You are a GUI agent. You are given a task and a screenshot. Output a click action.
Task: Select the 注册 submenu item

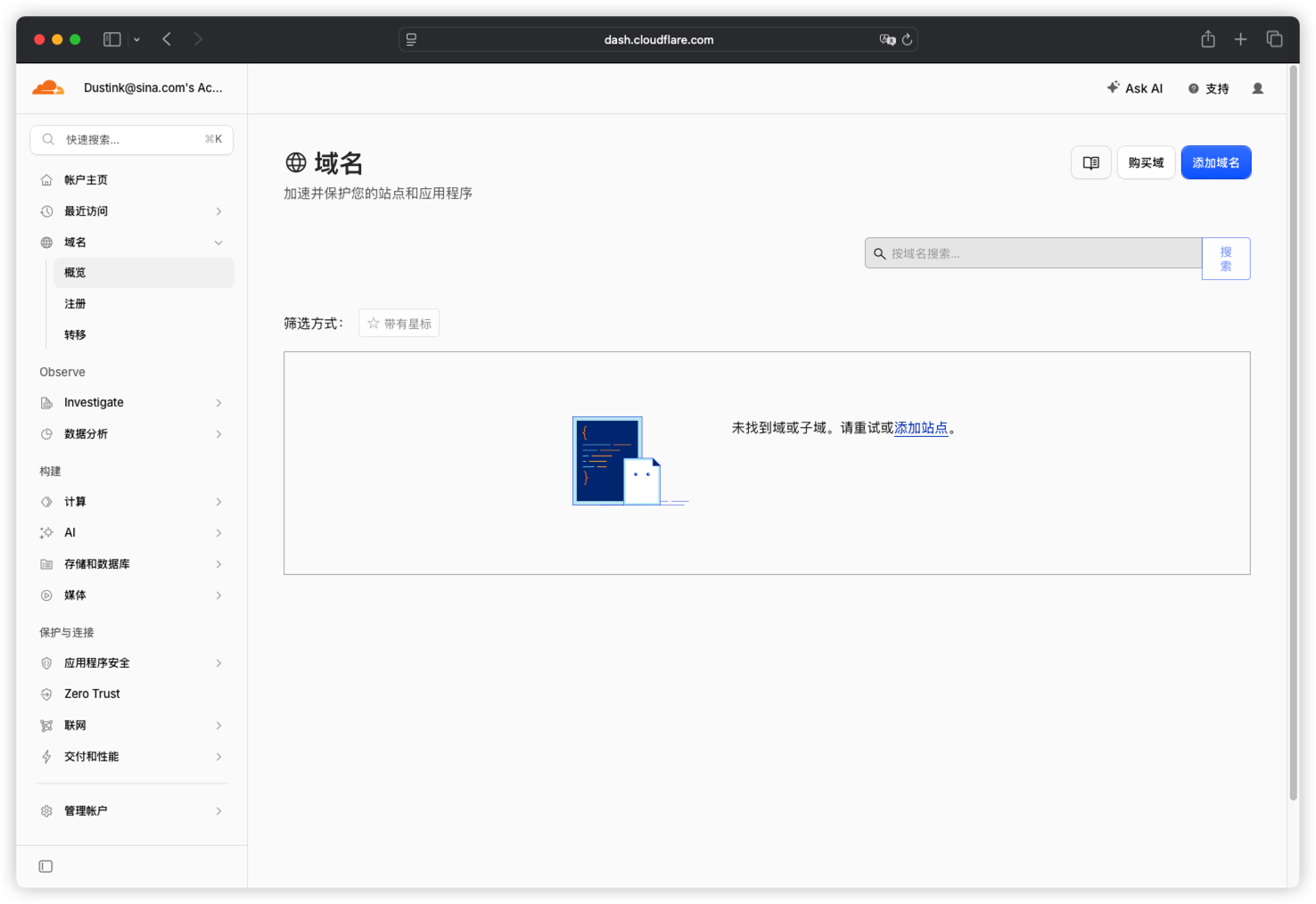144,304
